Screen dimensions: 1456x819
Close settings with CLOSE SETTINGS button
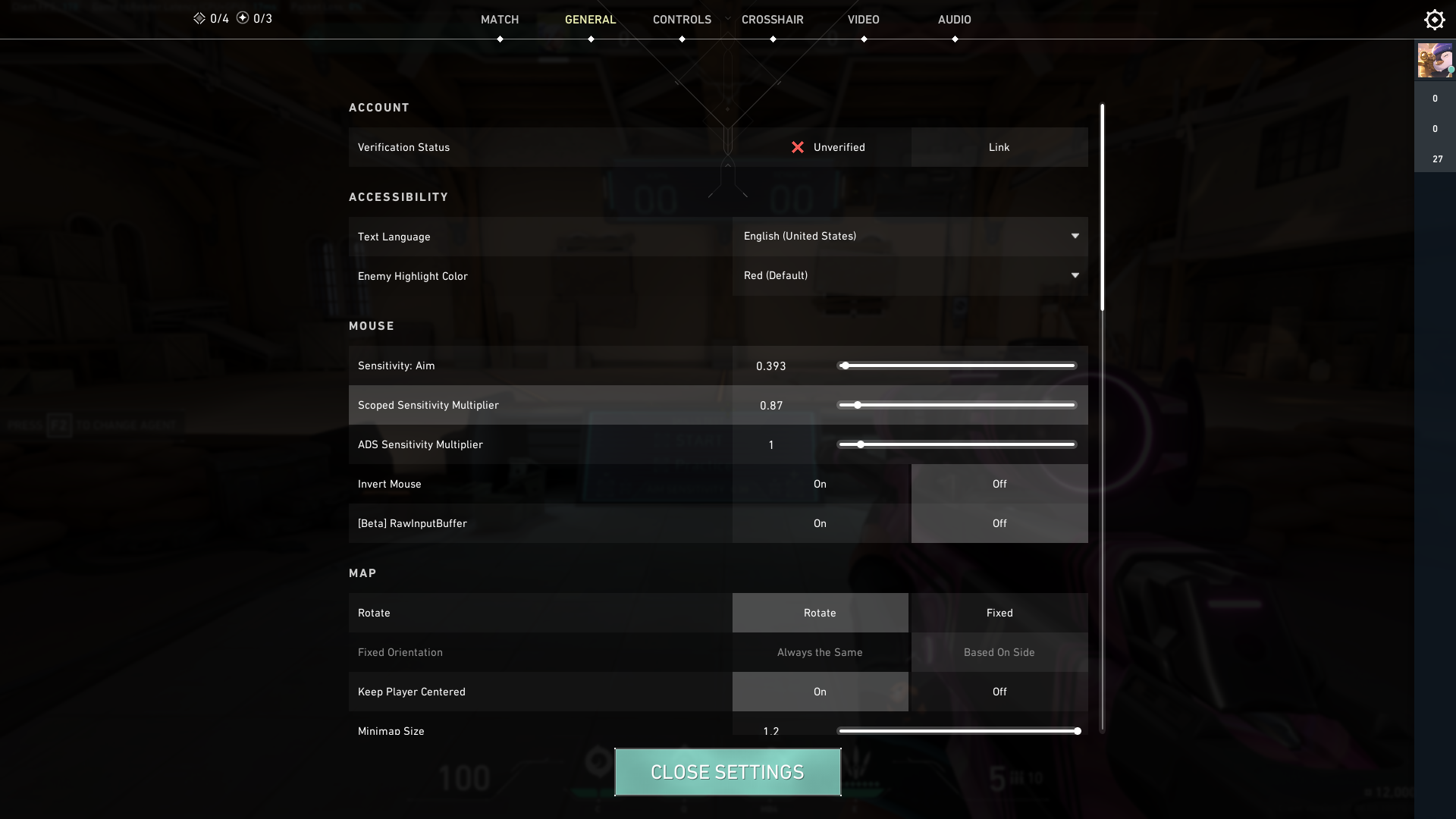(x=727, y=771)
